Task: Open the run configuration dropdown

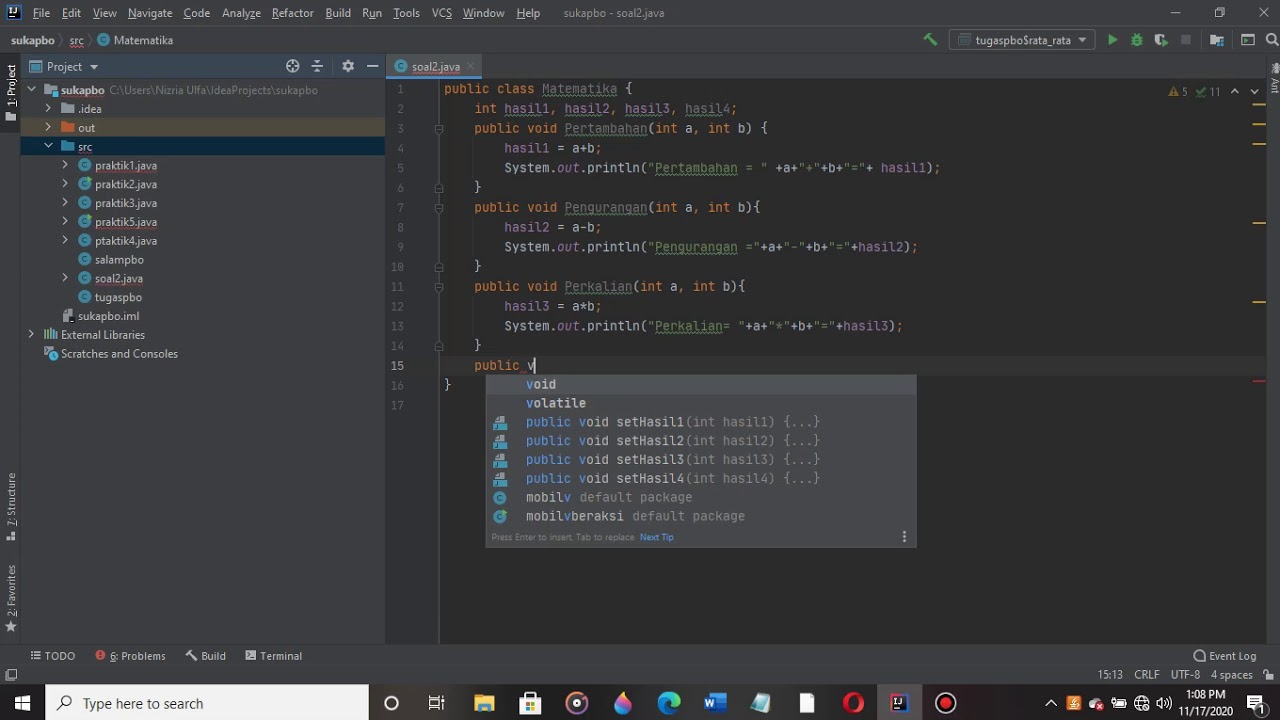Action: 1022,40
